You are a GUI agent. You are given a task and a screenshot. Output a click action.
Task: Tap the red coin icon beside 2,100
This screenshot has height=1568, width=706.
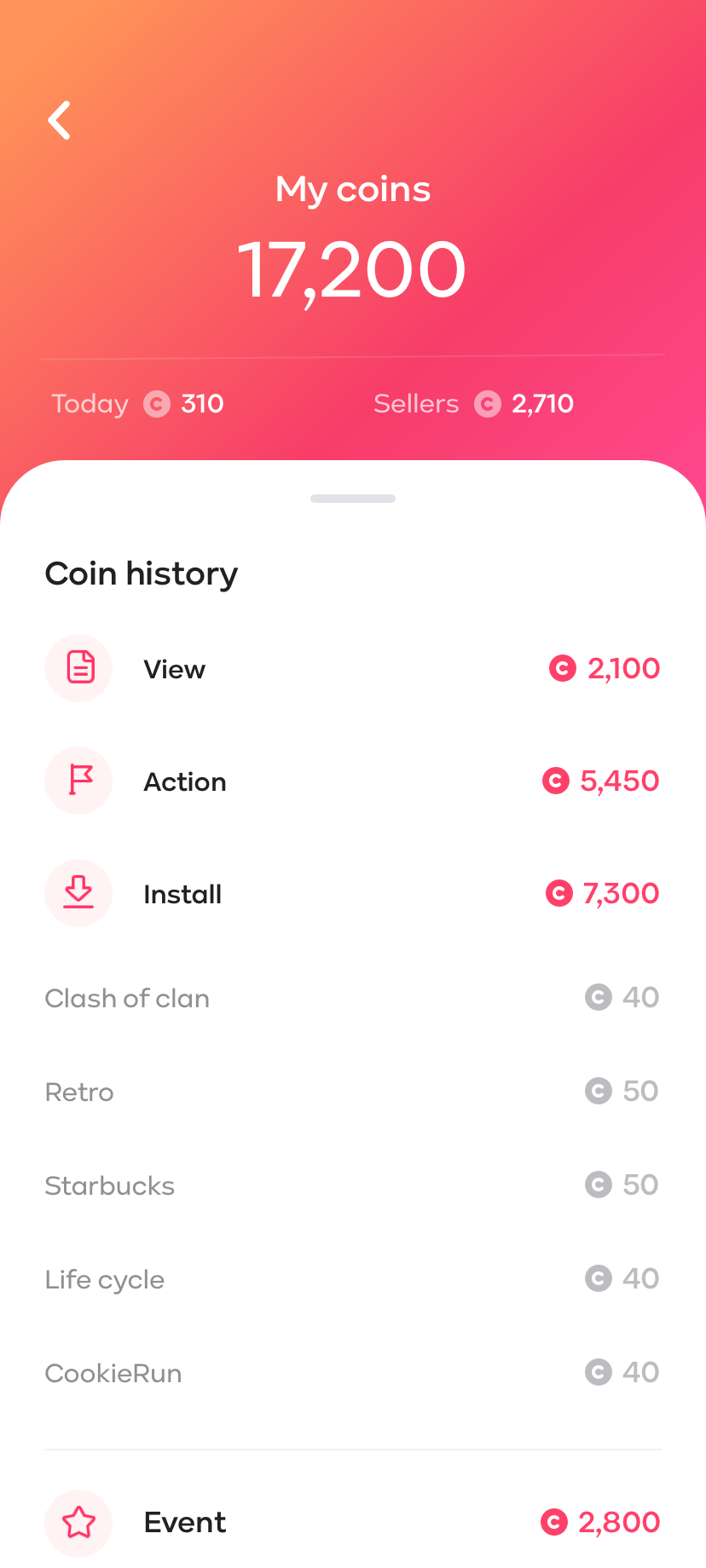(x=563, y=668)
